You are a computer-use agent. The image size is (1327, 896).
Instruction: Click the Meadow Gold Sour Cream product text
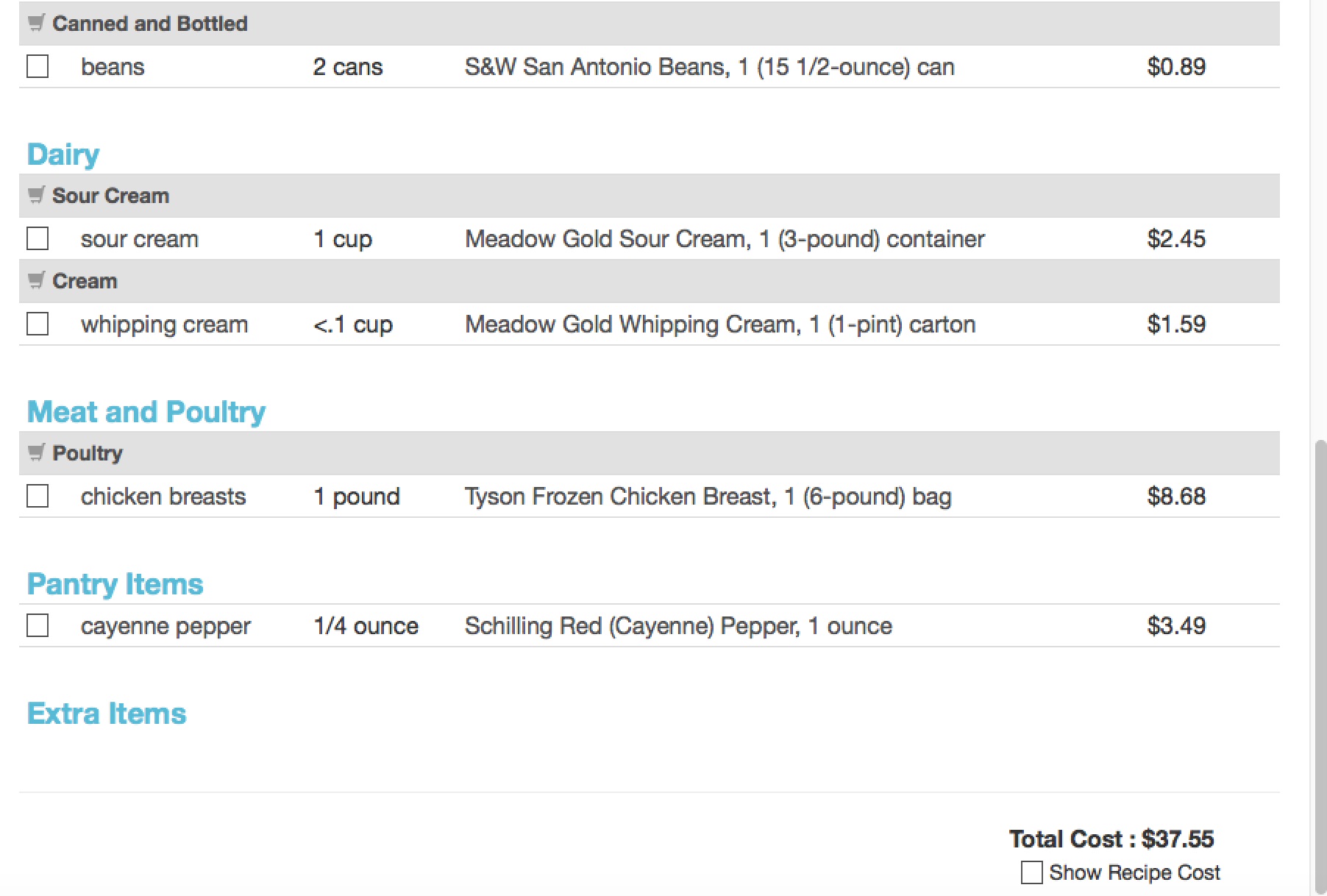pos(725,239)
